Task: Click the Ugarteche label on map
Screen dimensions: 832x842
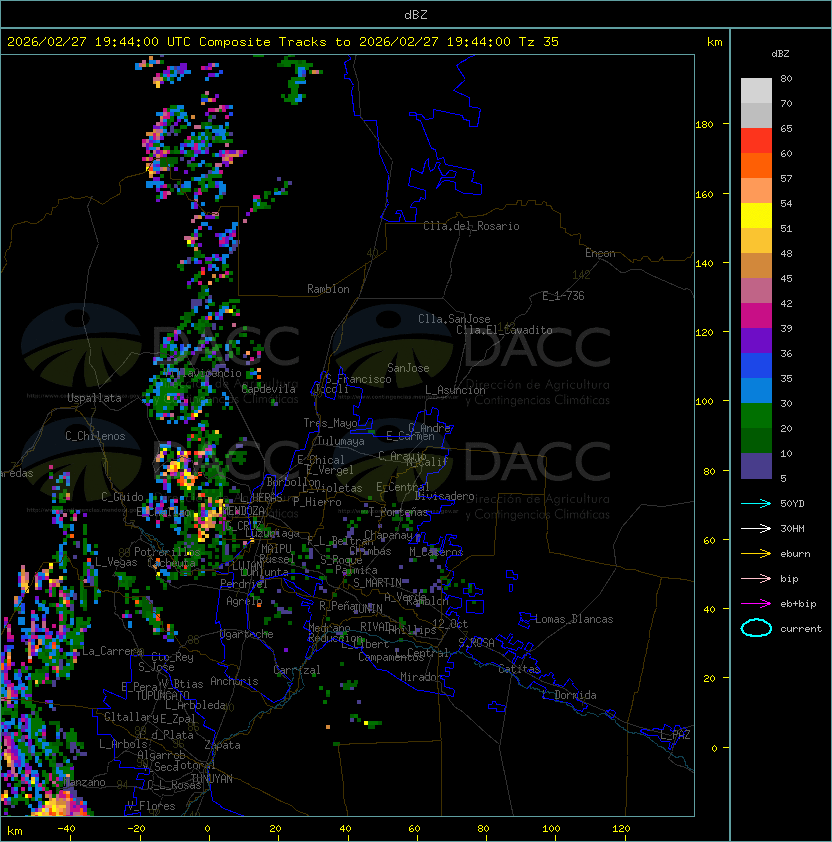Action: point(247,634)
